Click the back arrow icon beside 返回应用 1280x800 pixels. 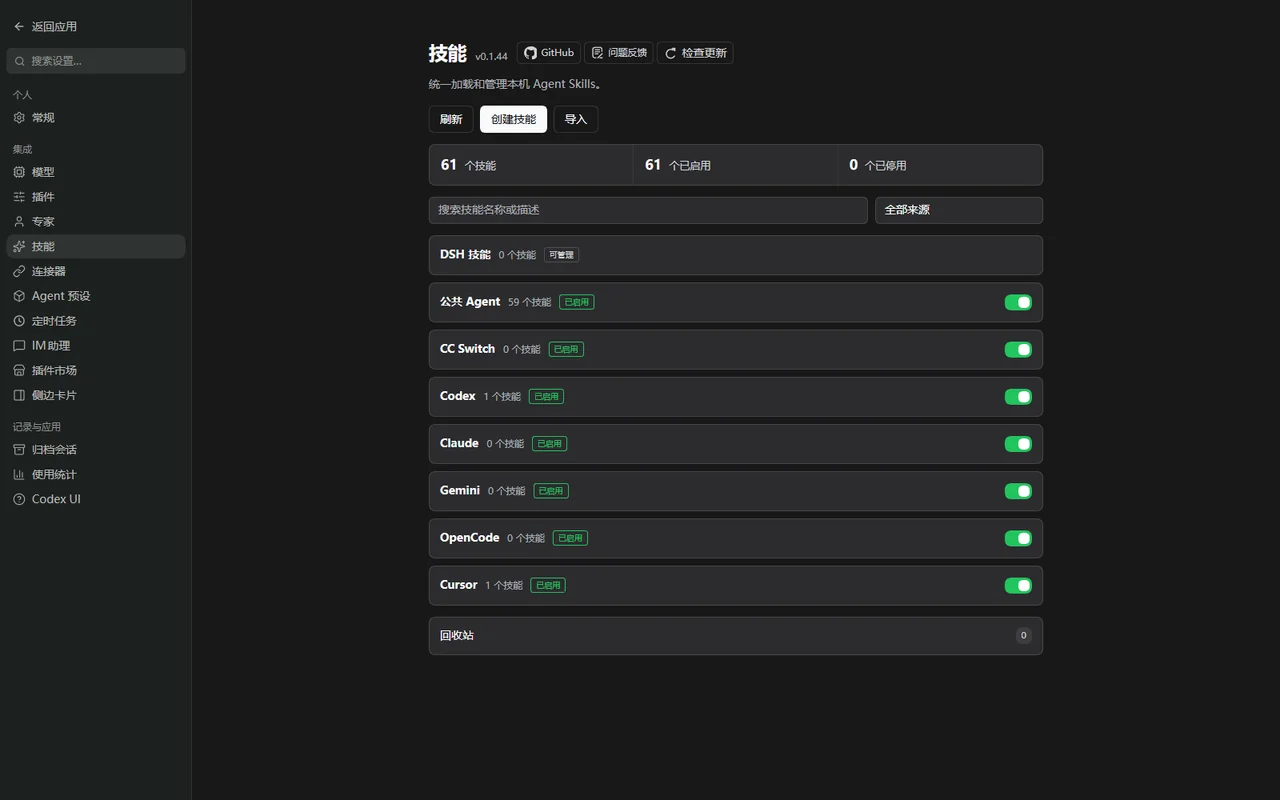[19, 26]
